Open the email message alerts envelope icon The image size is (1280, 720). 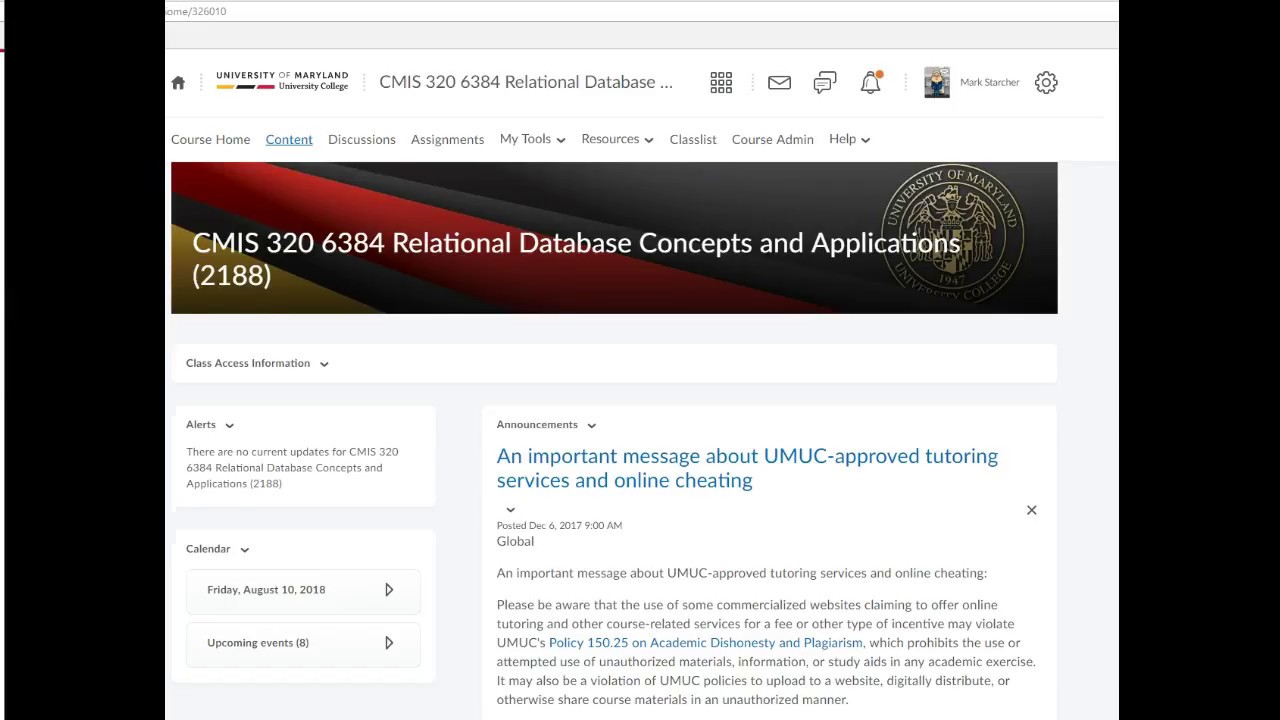point(779,83)
